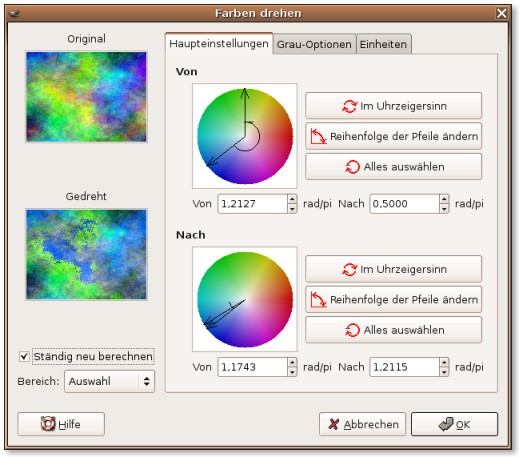Toggle the Ständig neu berechnen checkbox
Screen dimensions: 519x457
[x=24, y=356]
